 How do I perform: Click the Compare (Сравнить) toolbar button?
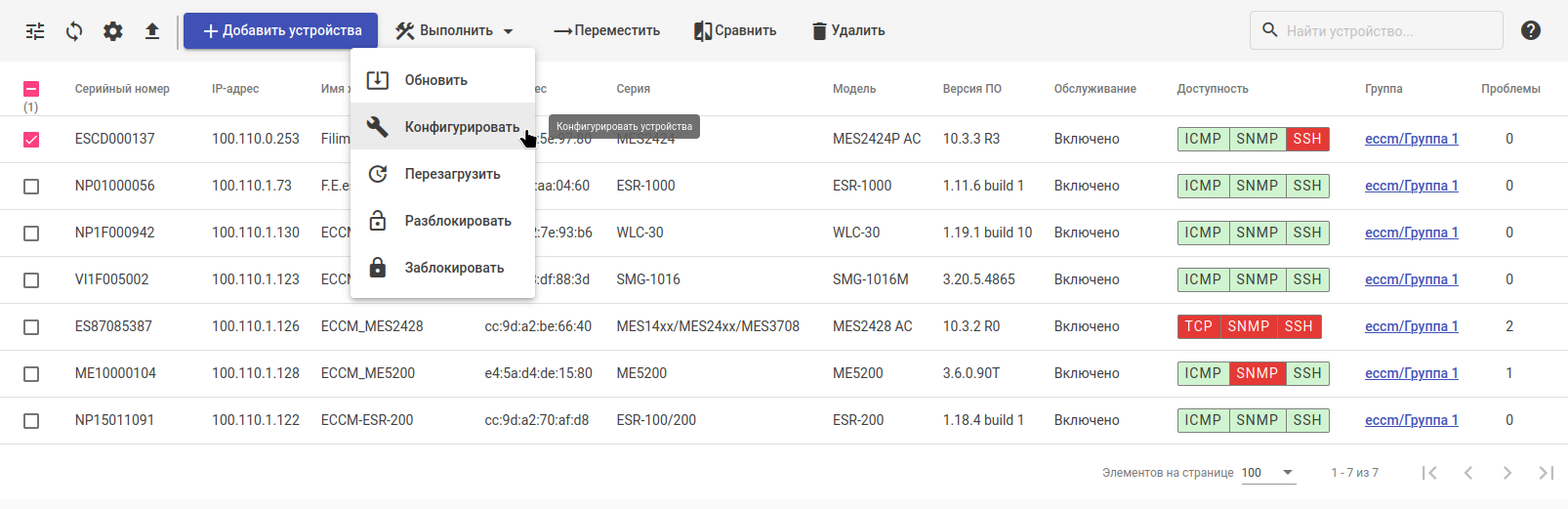735,31
